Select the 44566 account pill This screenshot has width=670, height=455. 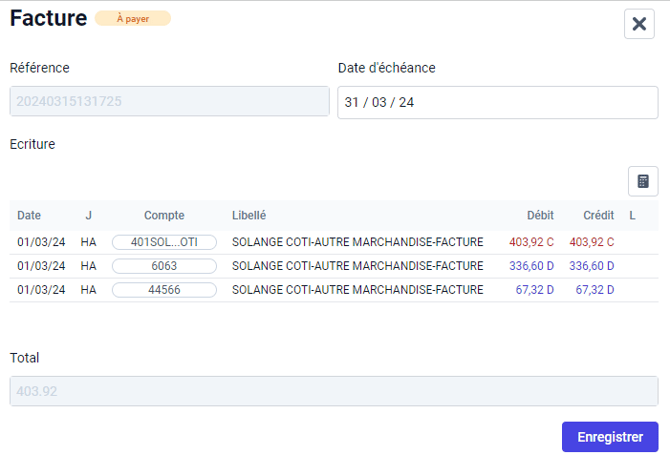[164, 290]
